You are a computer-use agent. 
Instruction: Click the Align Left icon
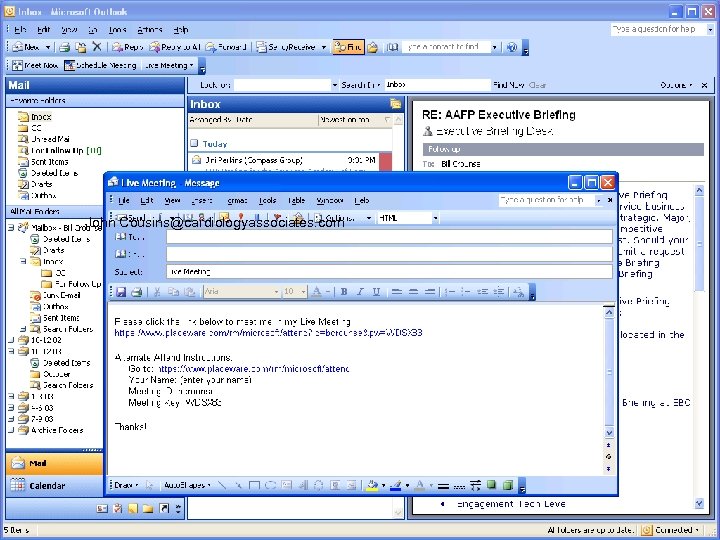(397, 292)
